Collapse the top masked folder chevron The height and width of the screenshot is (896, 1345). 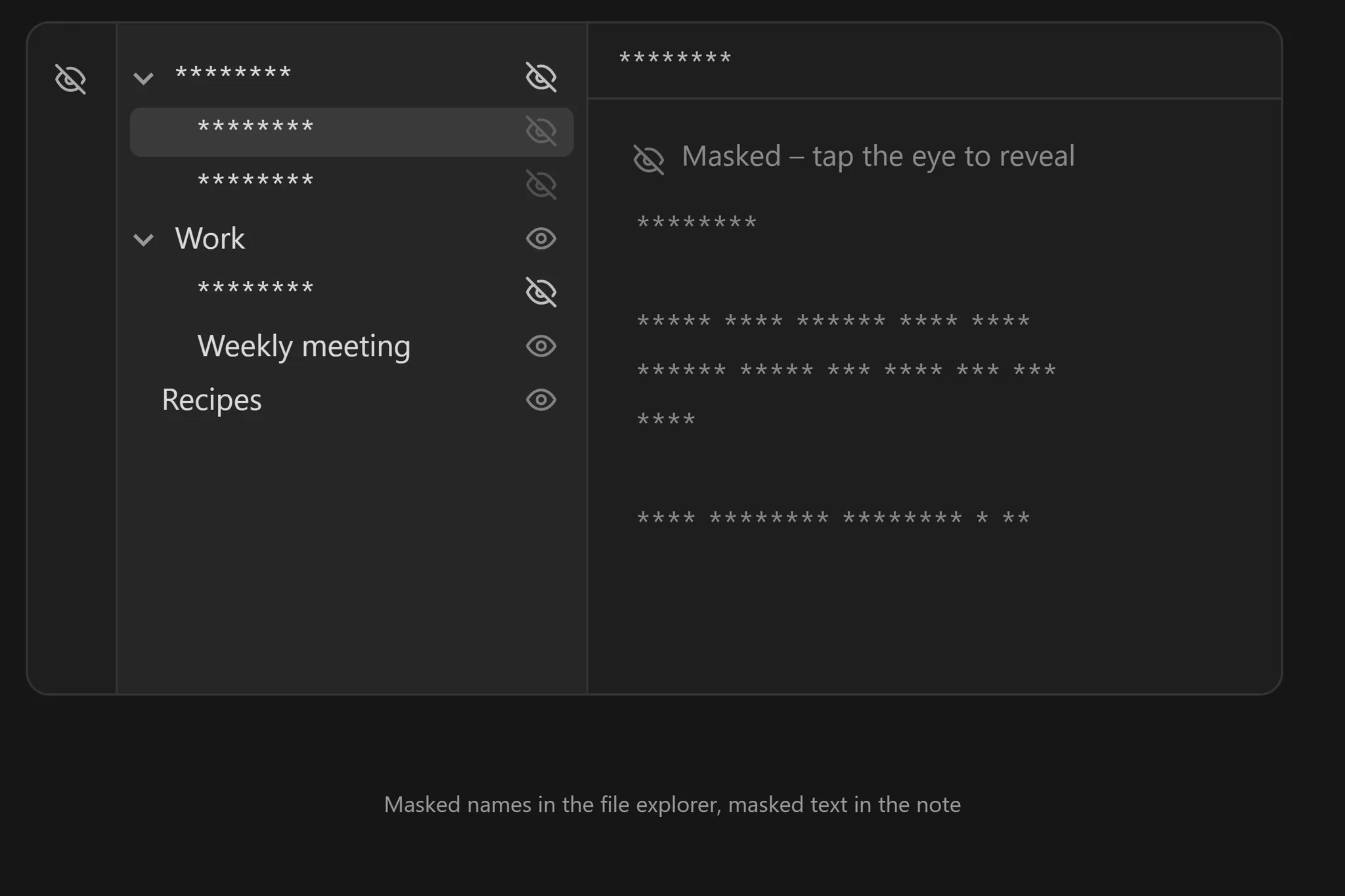[143, 79]
